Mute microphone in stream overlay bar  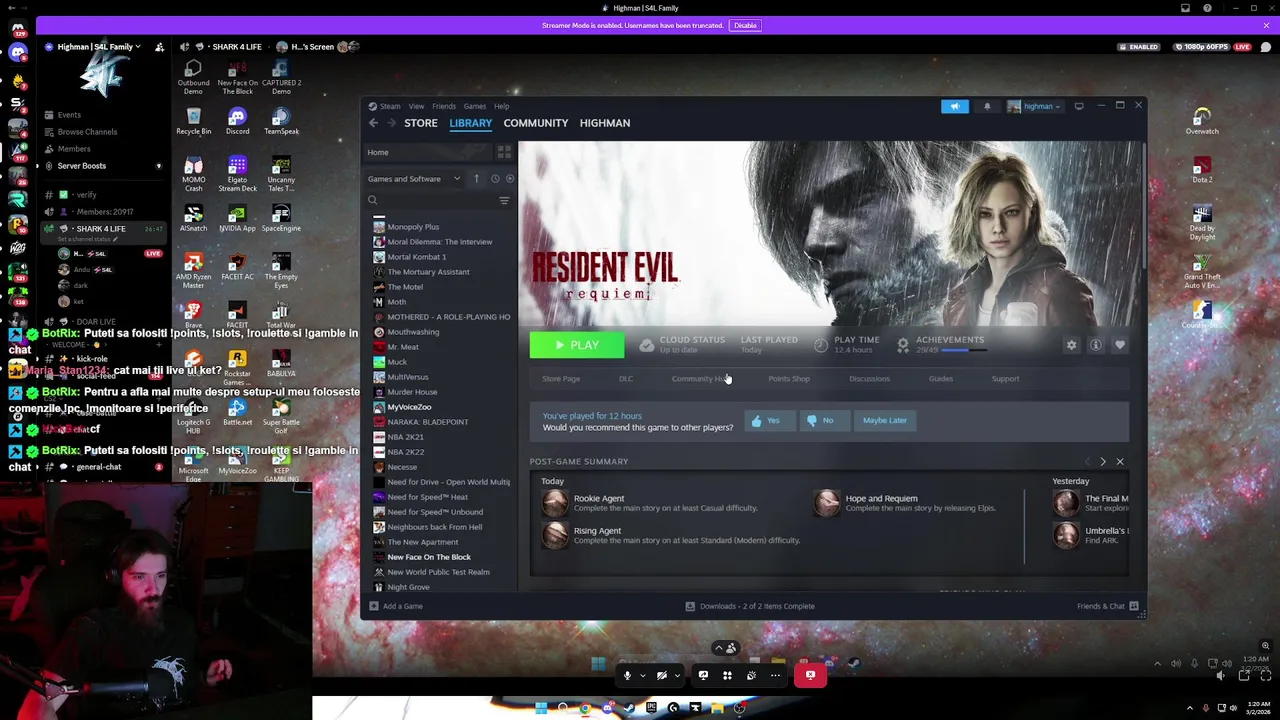coord(627,676)
